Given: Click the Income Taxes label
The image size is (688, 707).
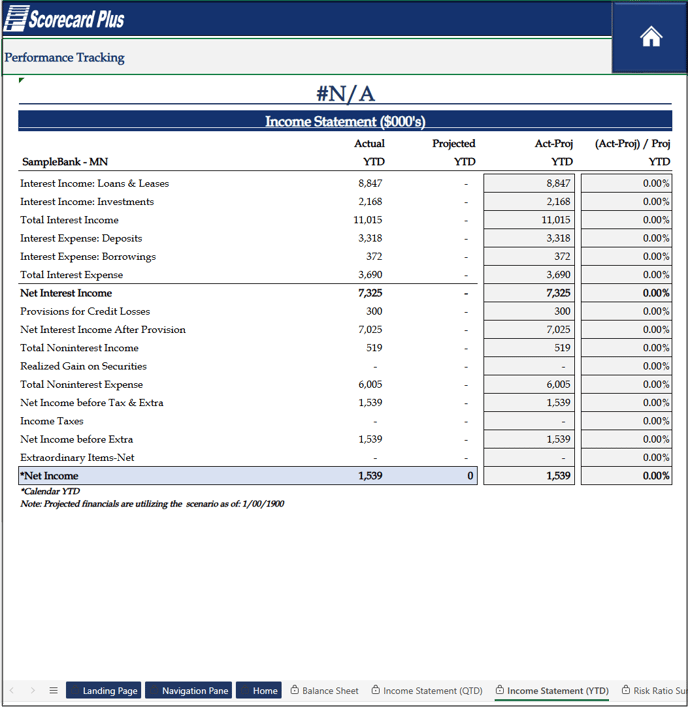Looking at the screenshot, I should [52, 421].
